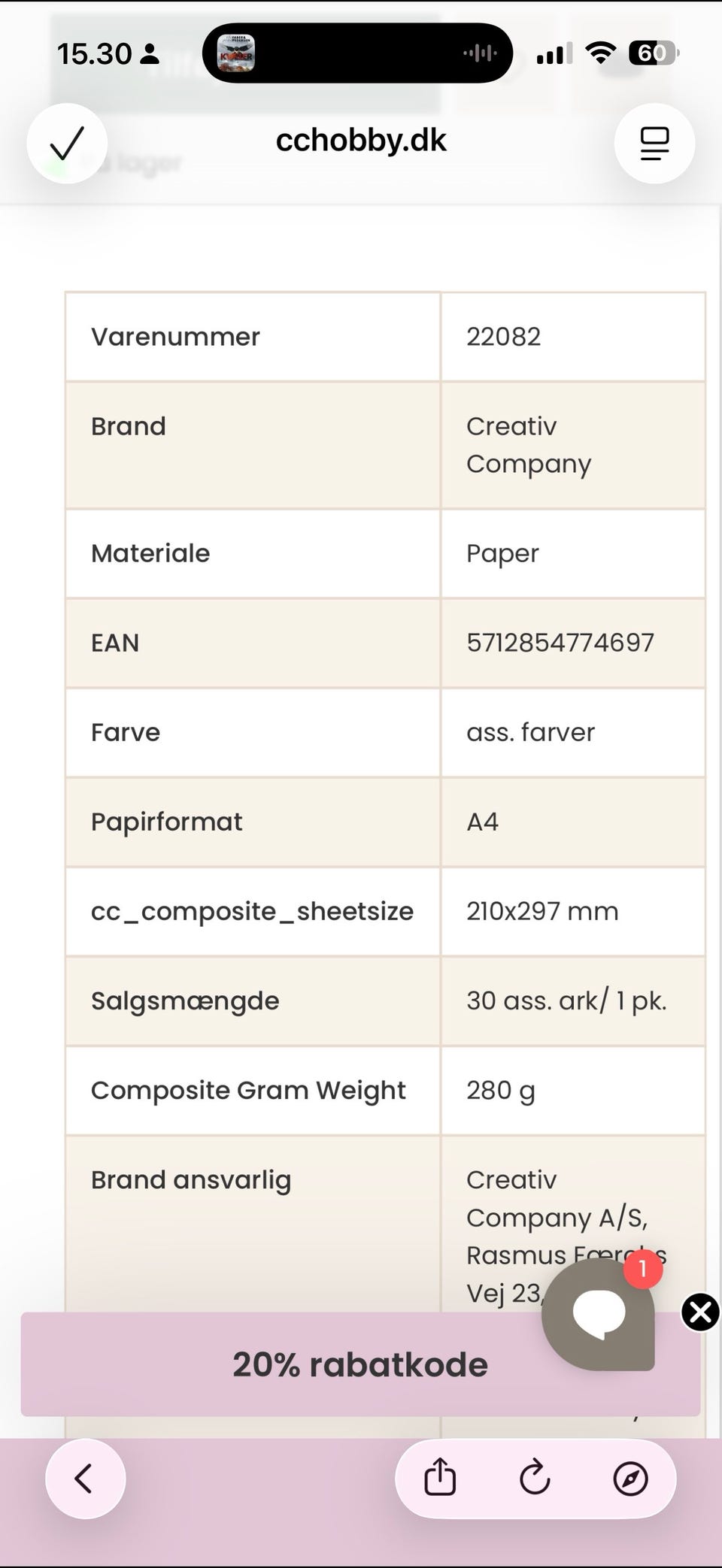This screenshot has width=722, height=1568.
Task: Tap the battery level indicator
Action: click(x=653, y=53)
